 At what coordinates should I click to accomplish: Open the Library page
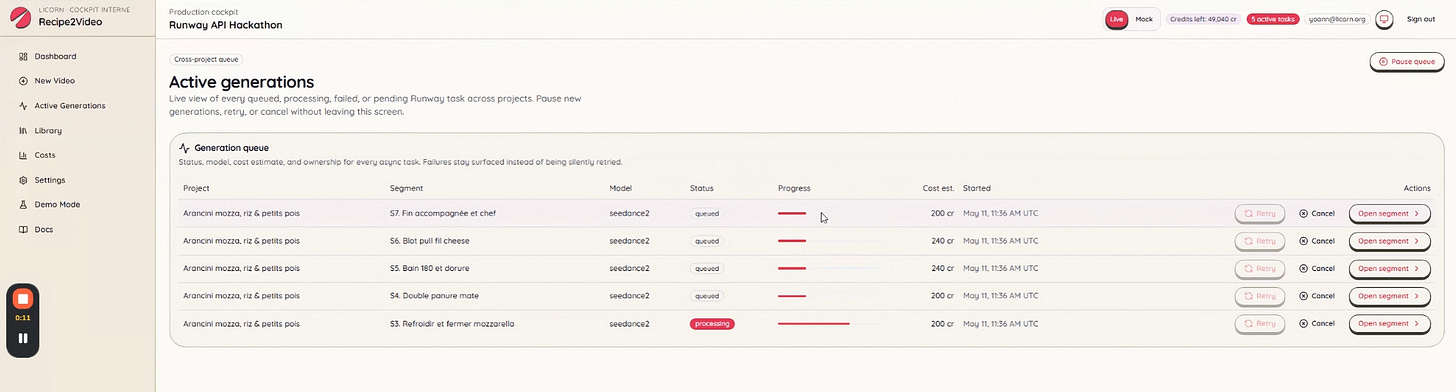pyautogui.click(x=48, y=131)
